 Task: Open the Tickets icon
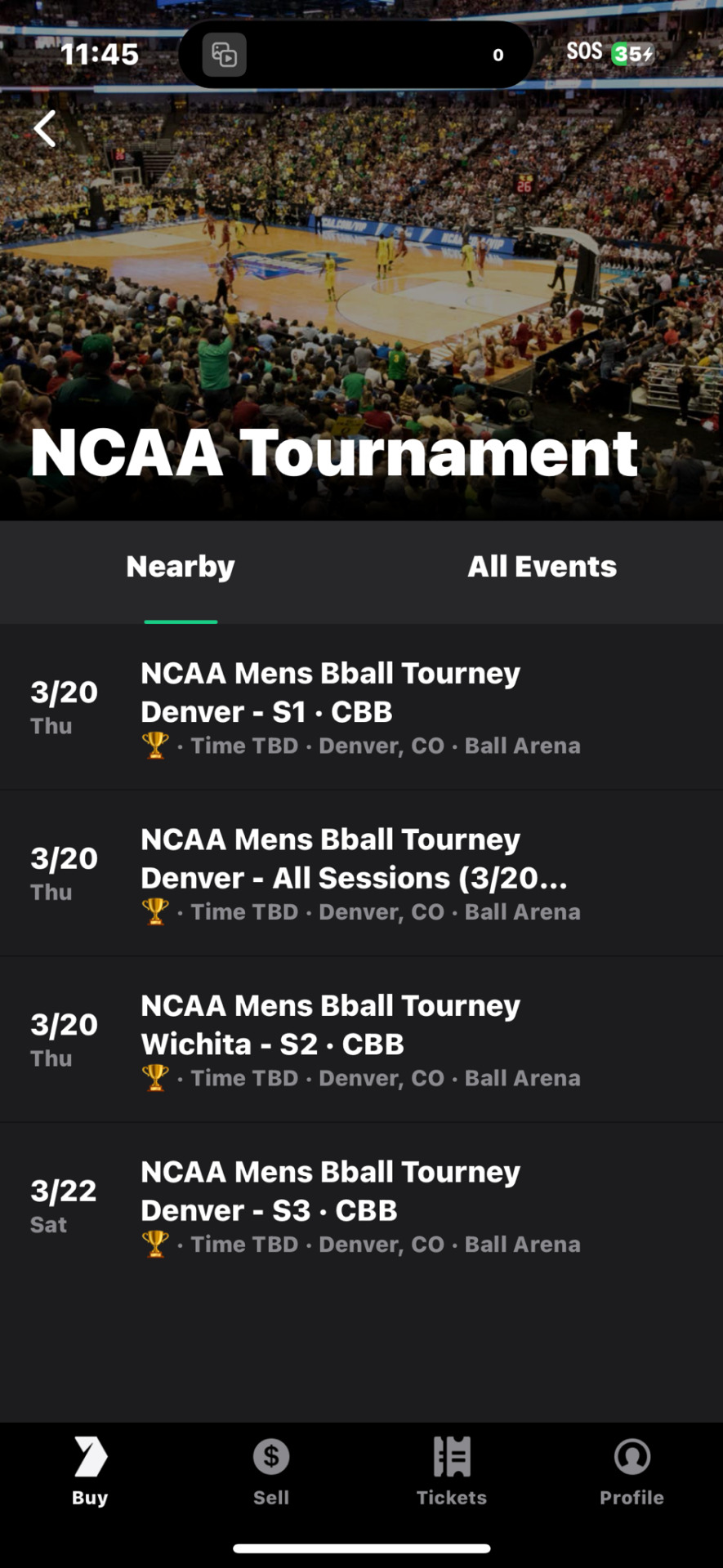452,1457
